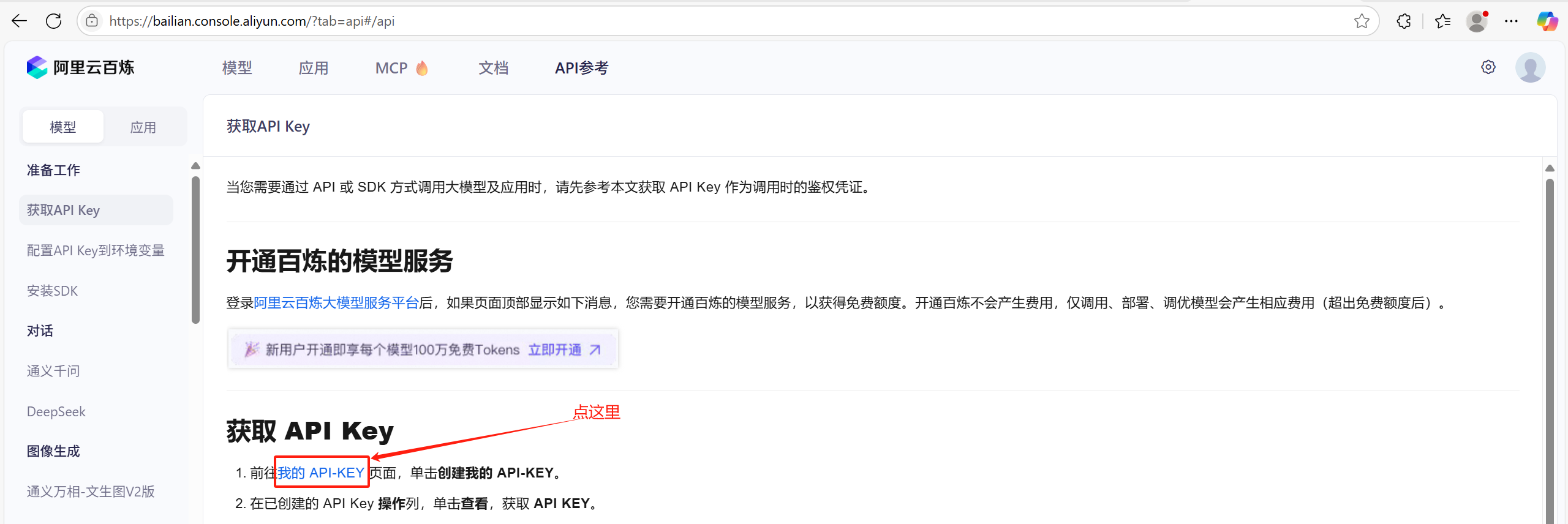Click 对话 section heading in sidebar
Screen dimensions: 1568x524
(40, 331)
